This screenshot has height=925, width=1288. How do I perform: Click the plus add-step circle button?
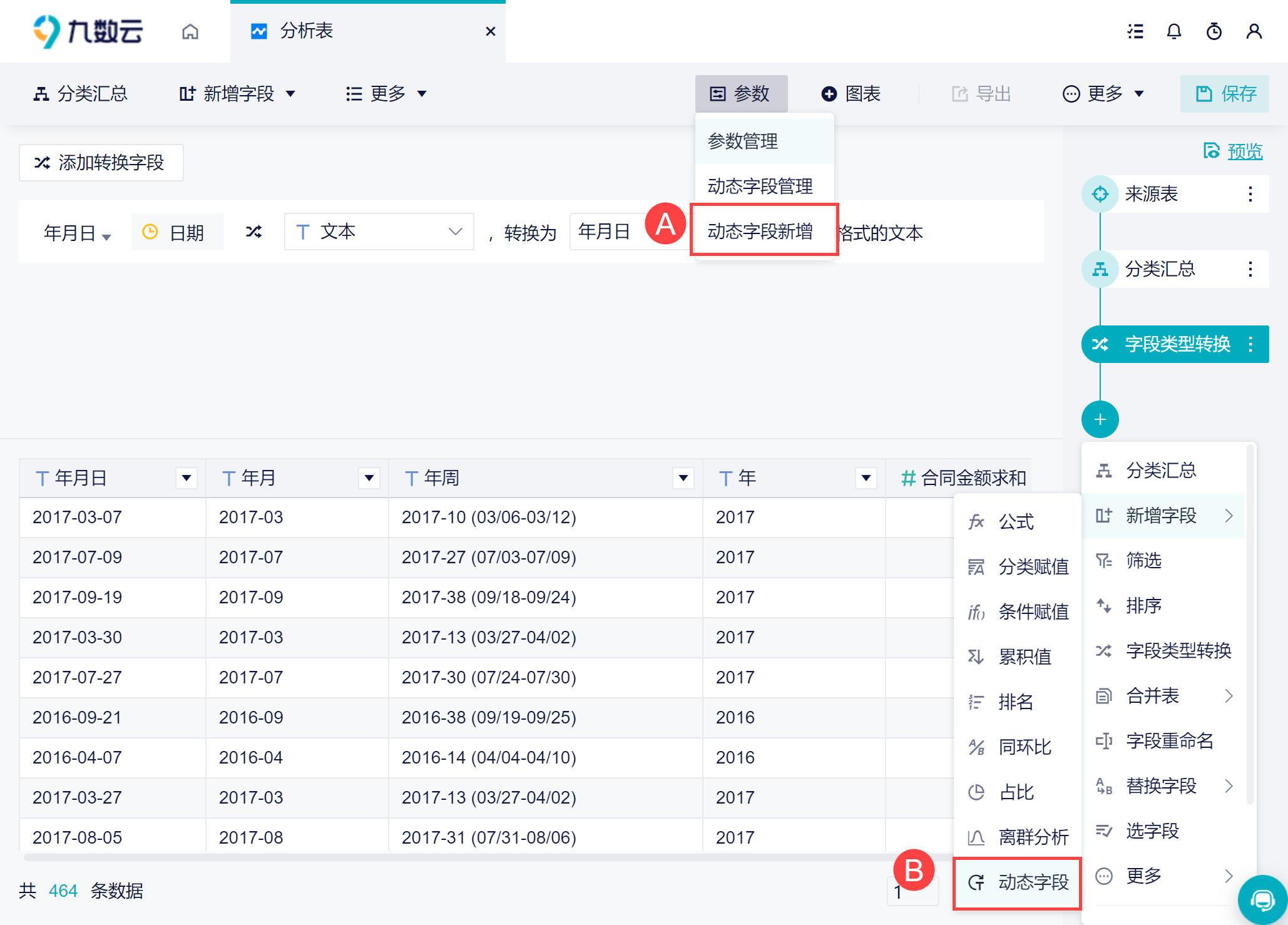(x=1100, y=419)
